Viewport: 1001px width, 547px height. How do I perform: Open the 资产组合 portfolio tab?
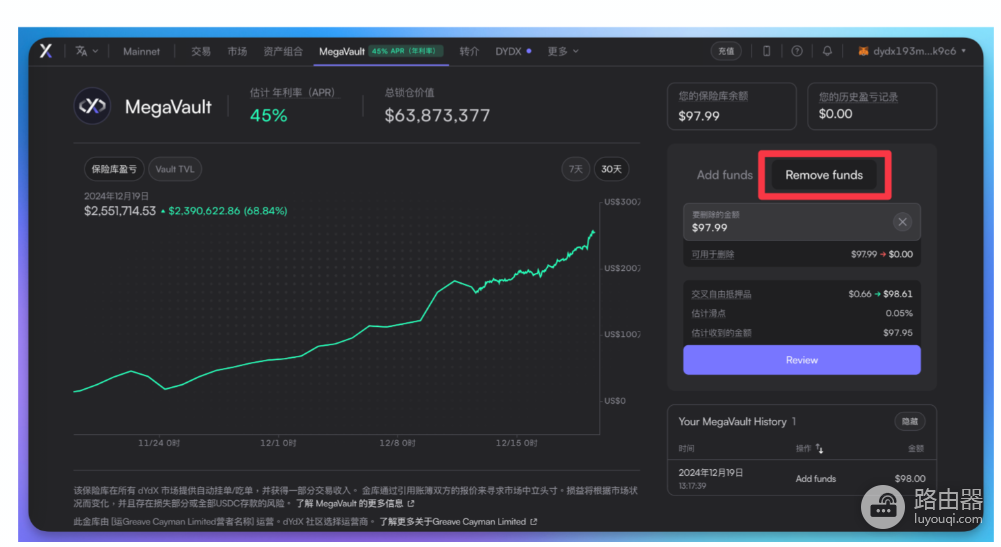(283, 51)
